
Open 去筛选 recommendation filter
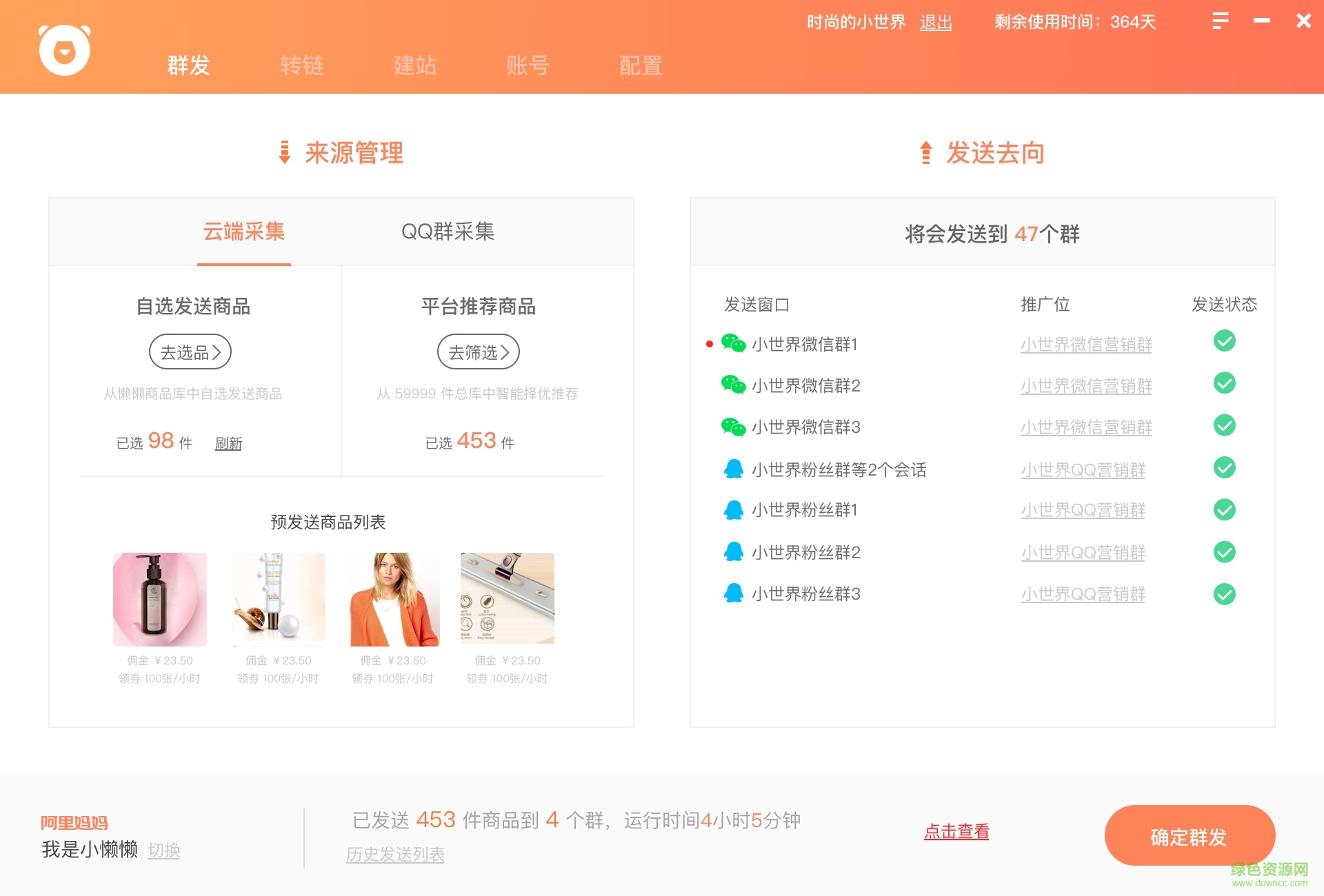coord(479,352)
